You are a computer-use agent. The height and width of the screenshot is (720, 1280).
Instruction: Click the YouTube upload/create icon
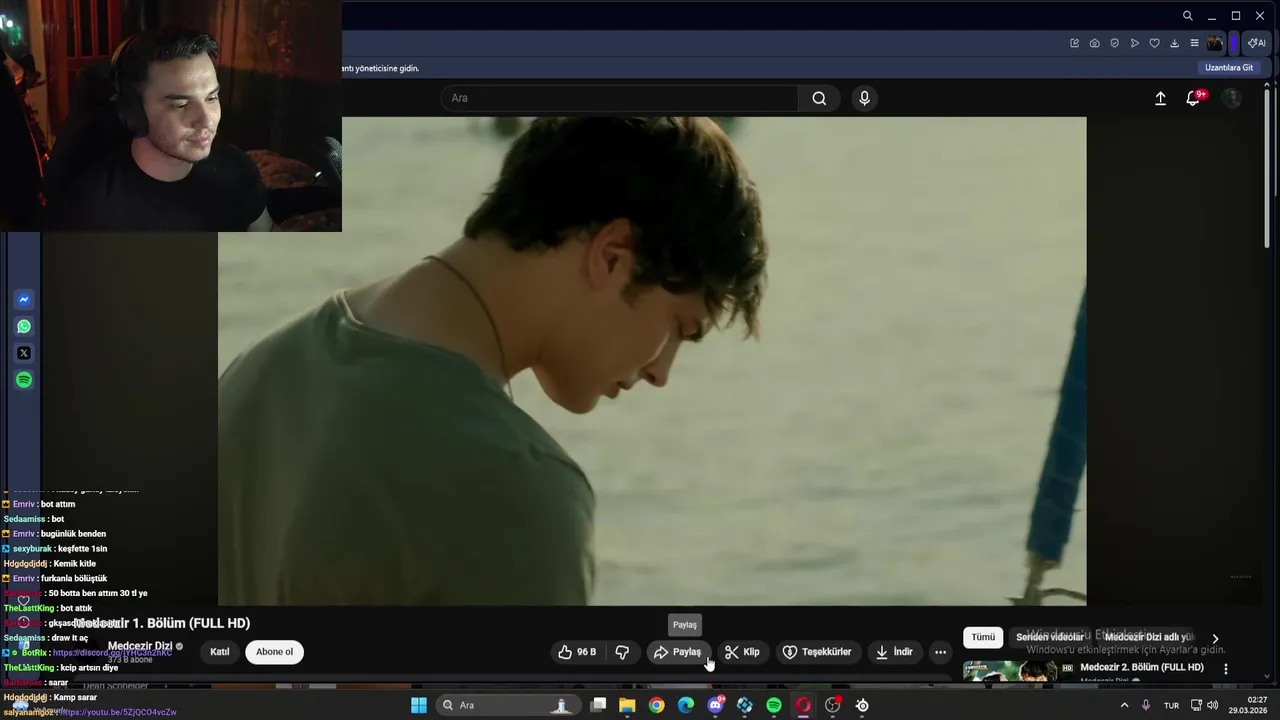(x=1160, y=98)
